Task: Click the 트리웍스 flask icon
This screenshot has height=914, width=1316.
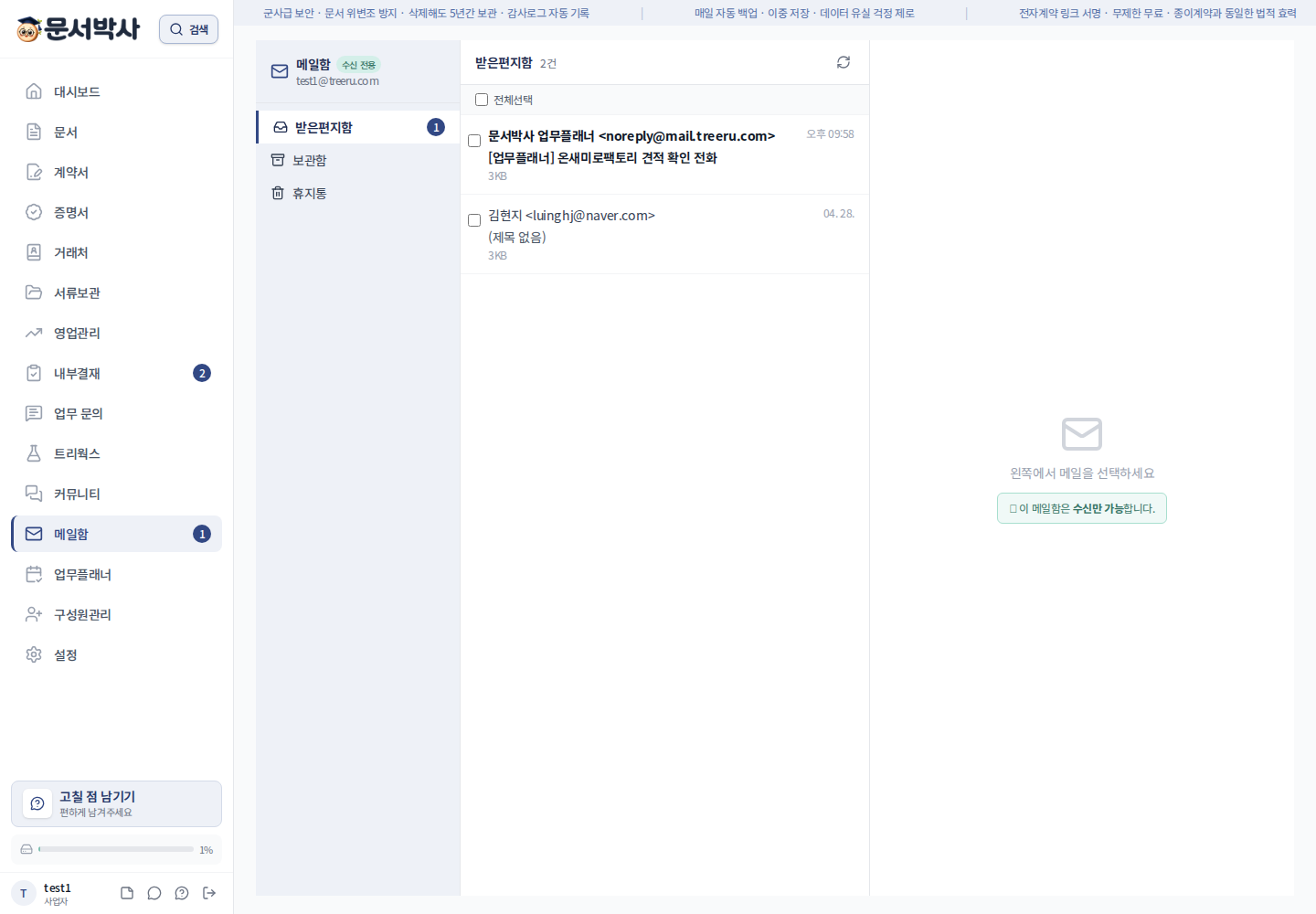Action: pos(34,453)
